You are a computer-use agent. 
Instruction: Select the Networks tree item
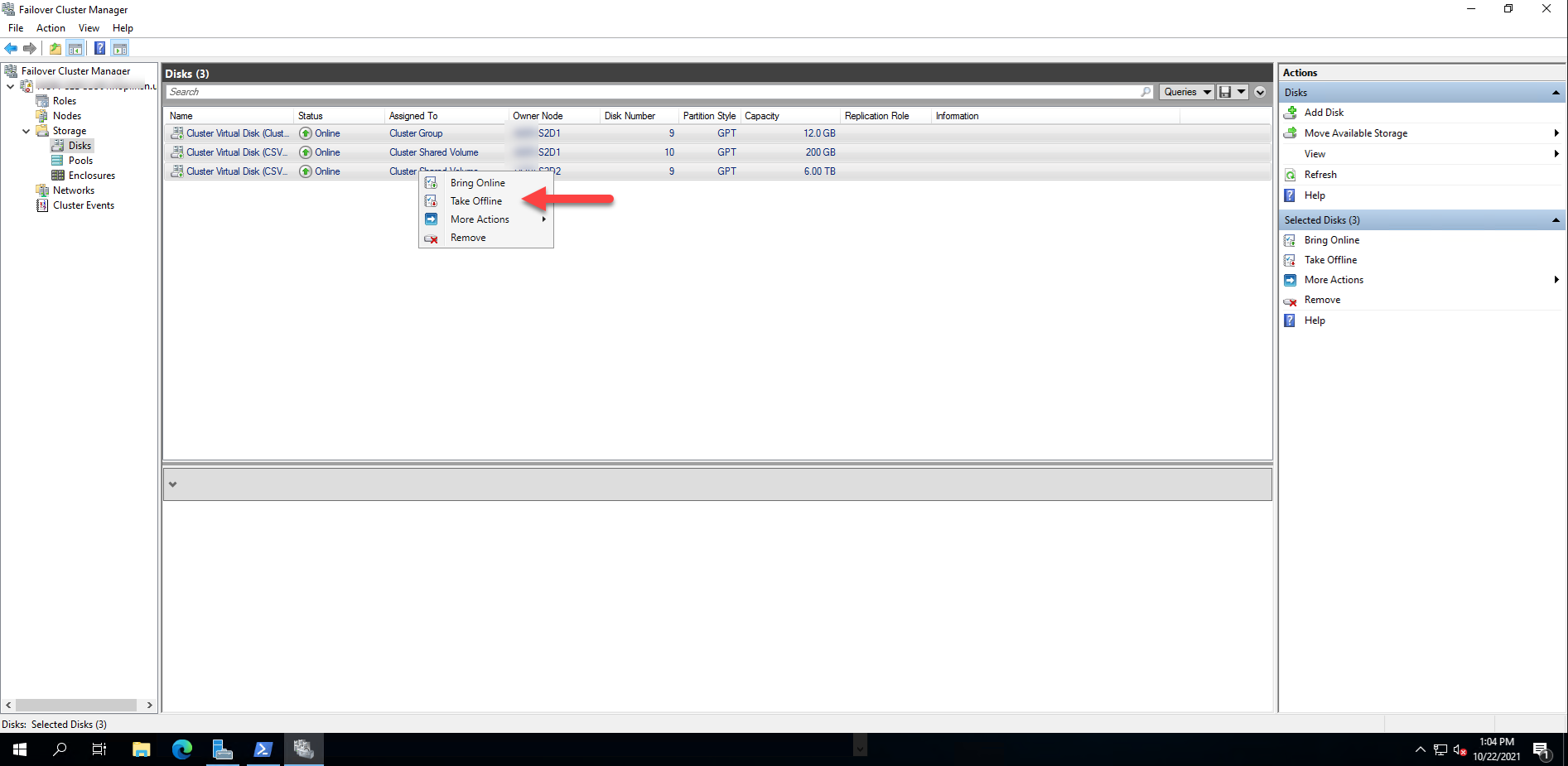click(74, 190)
